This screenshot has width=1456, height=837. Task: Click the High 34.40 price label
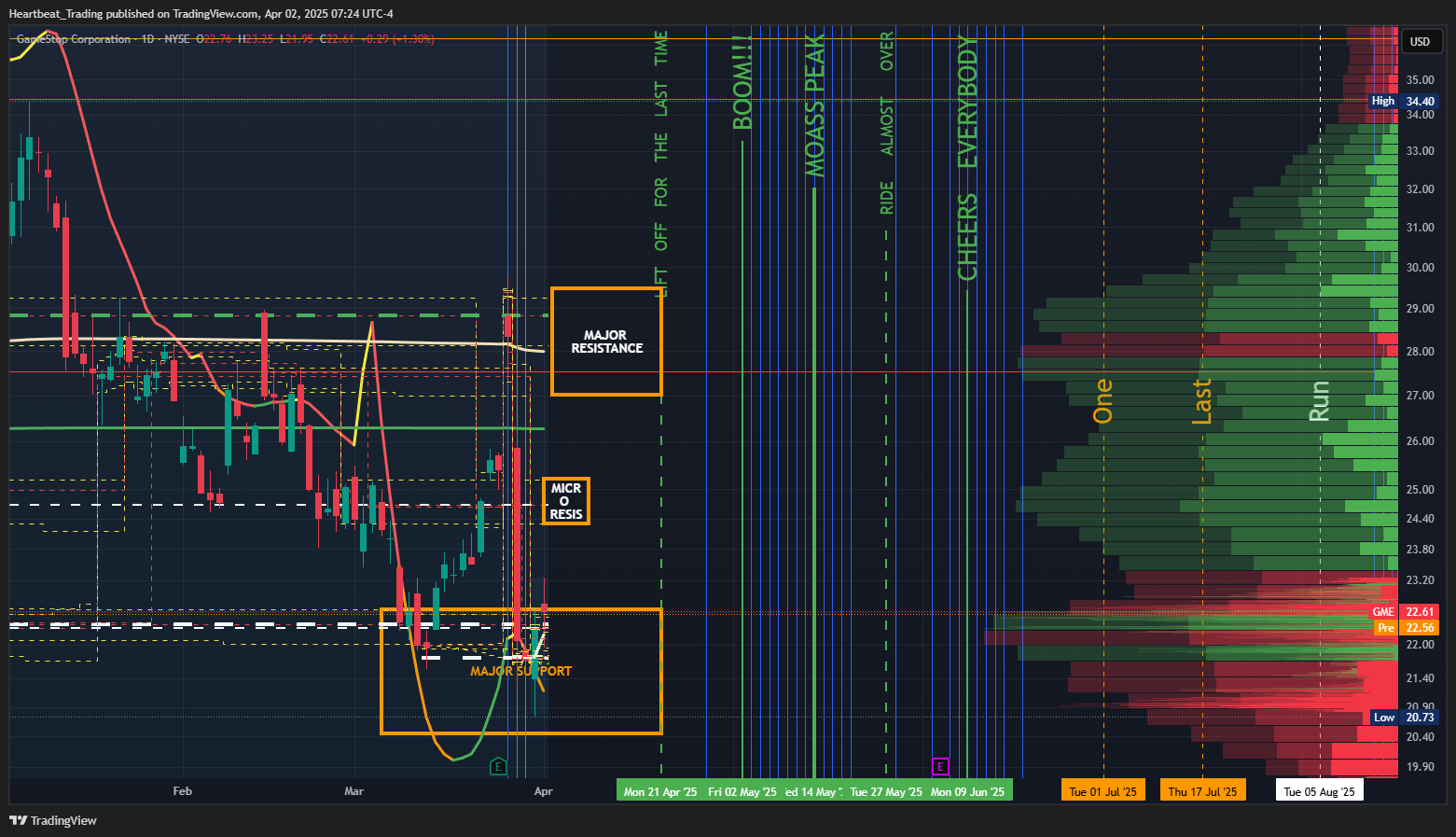[x=1403, y=101]
